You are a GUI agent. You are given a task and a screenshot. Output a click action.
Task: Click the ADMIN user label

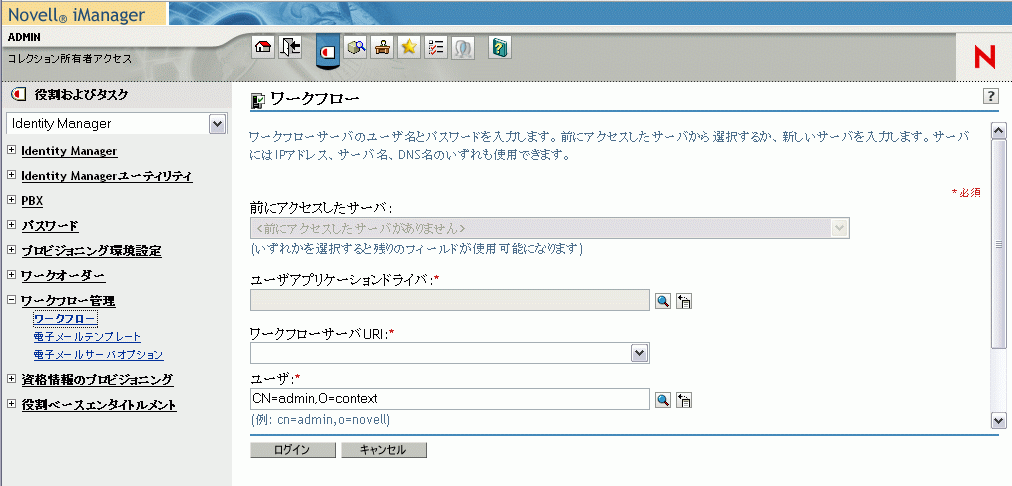pyautogui.click(x=24, y=37)
